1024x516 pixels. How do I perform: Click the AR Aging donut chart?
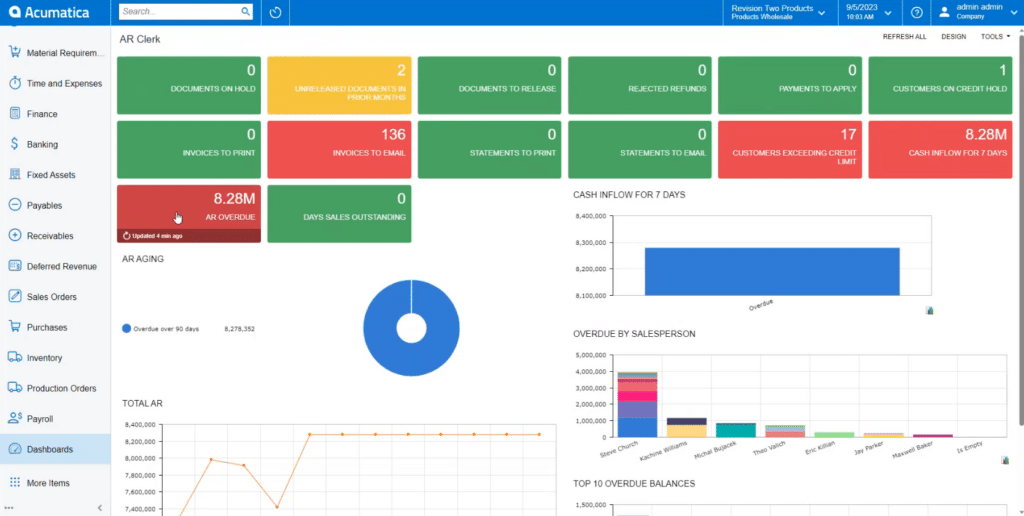pos(411,328)
